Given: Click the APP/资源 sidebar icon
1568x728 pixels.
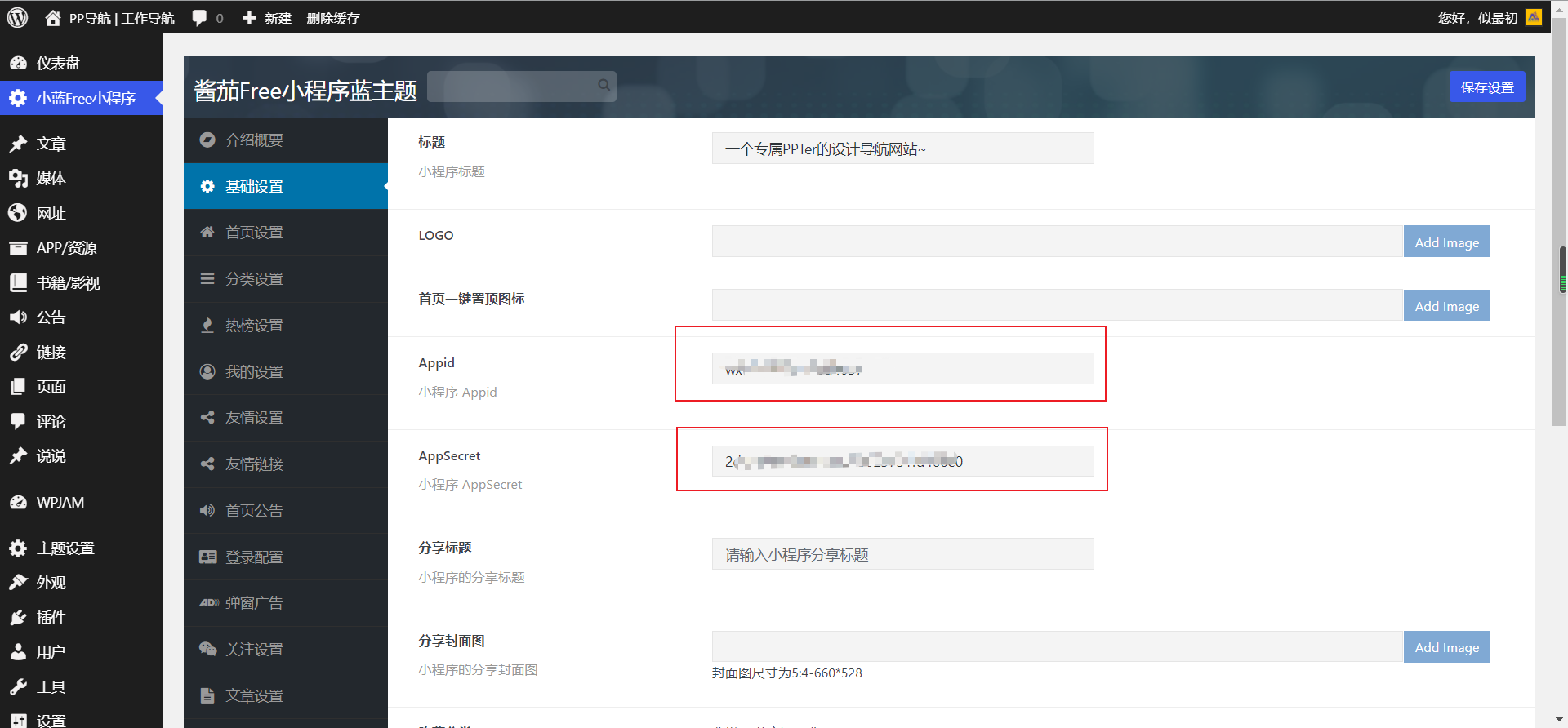Looking at the screenshot, I should (x=18, y=247).
